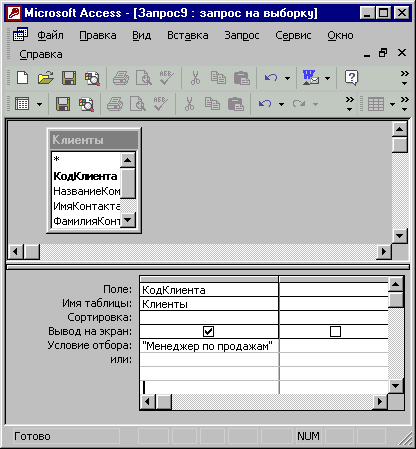The image size is (416, 449).
Task: Click Сортировка cell of first column
Action: [209, 318]
